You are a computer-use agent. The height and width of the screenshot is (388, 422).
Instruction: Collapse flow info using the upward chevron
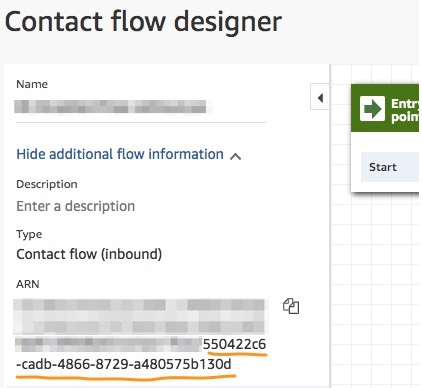coord(235,156)
